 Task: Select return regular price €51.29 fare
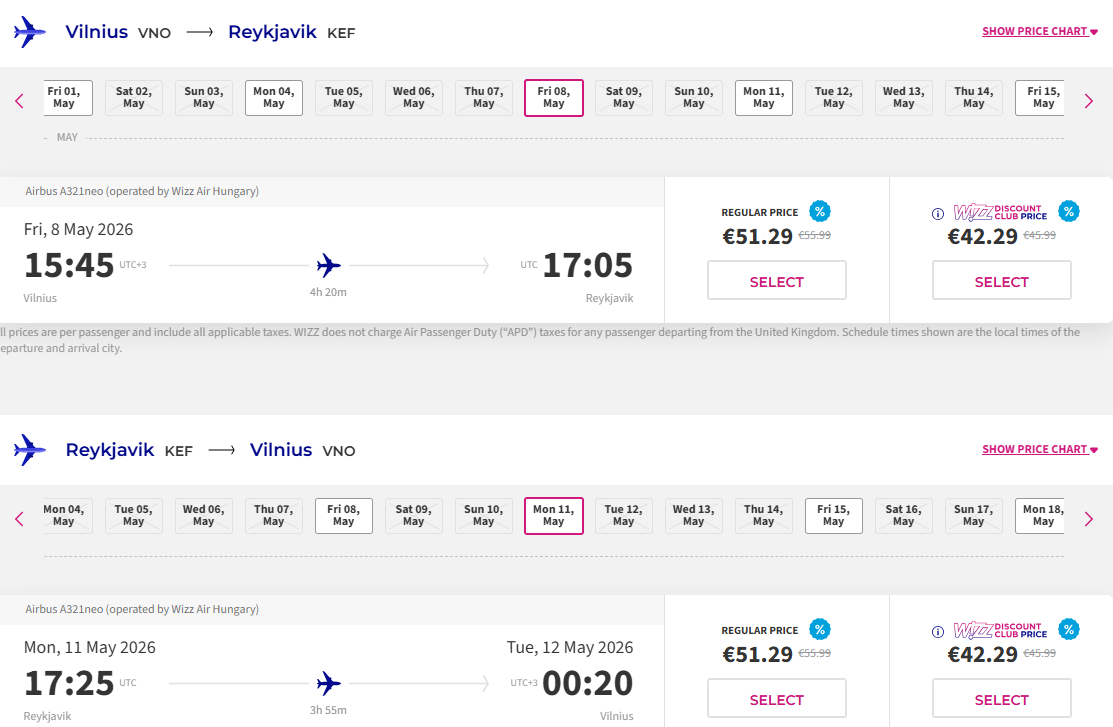[x=777, y=699]
